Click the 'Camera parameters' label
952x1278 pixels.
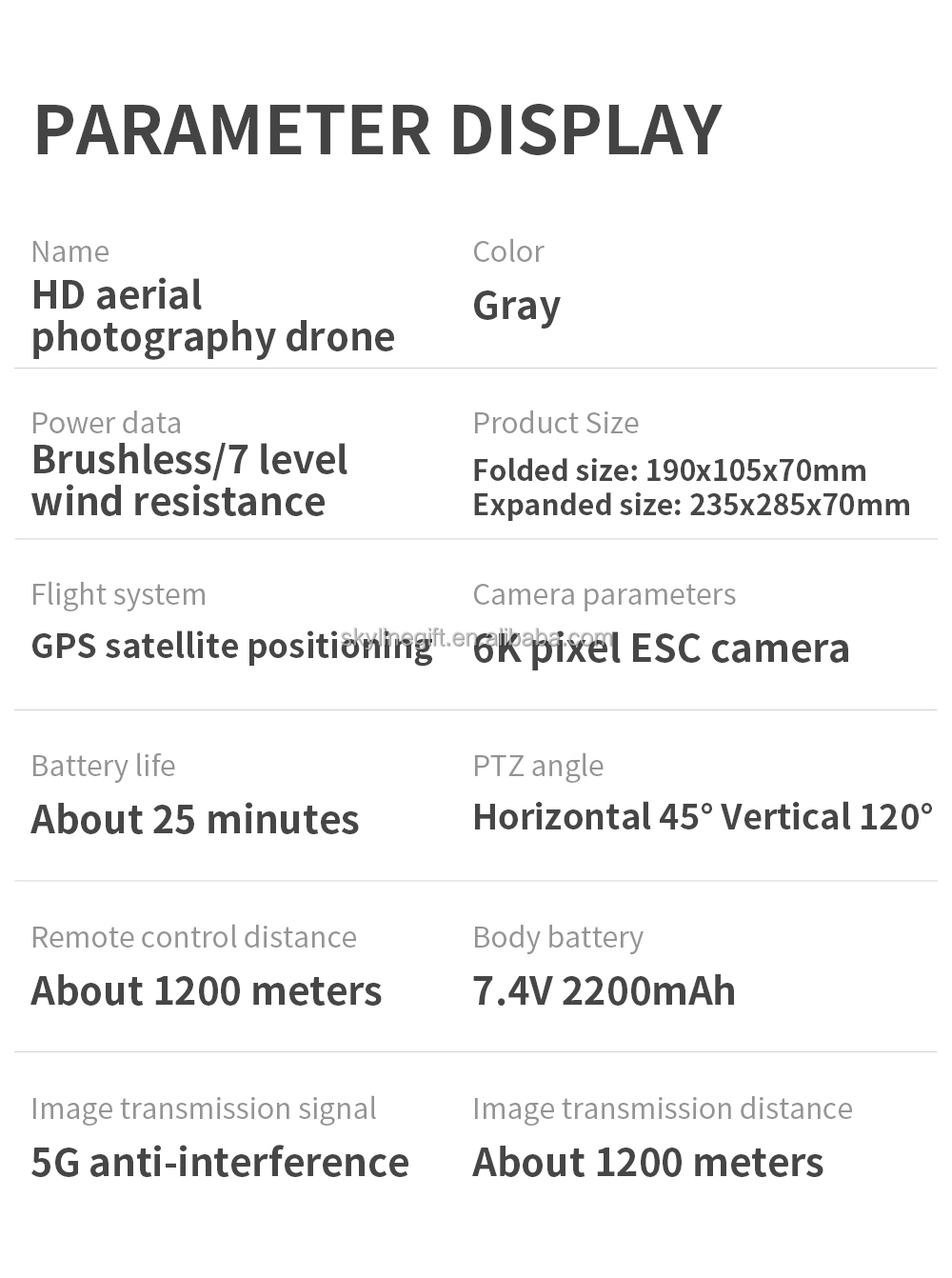pyautogui.click(x=604, y=594)
